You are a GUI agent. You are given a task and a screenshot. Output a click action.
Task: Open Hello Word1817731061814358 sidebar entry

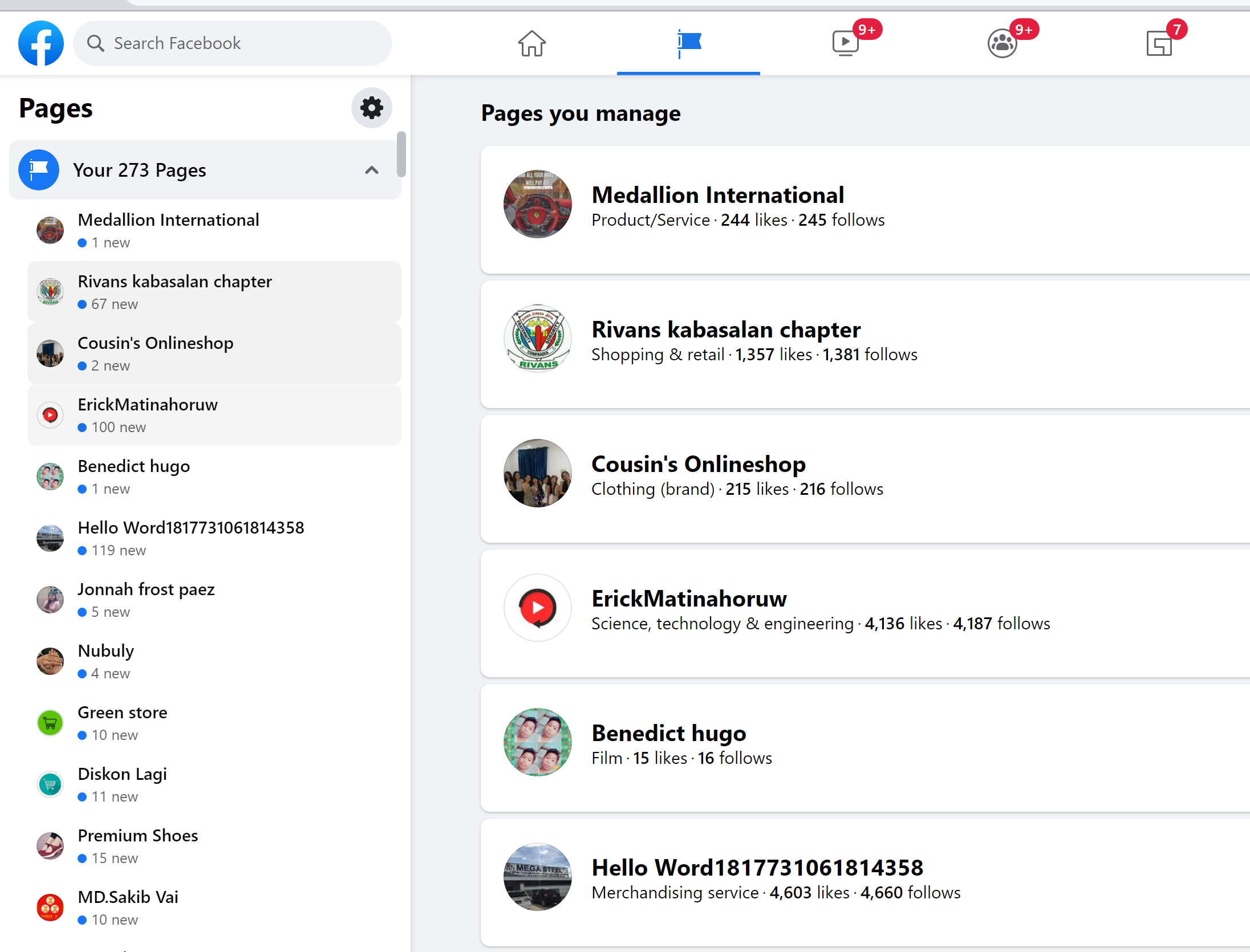[x=214, y=538]
